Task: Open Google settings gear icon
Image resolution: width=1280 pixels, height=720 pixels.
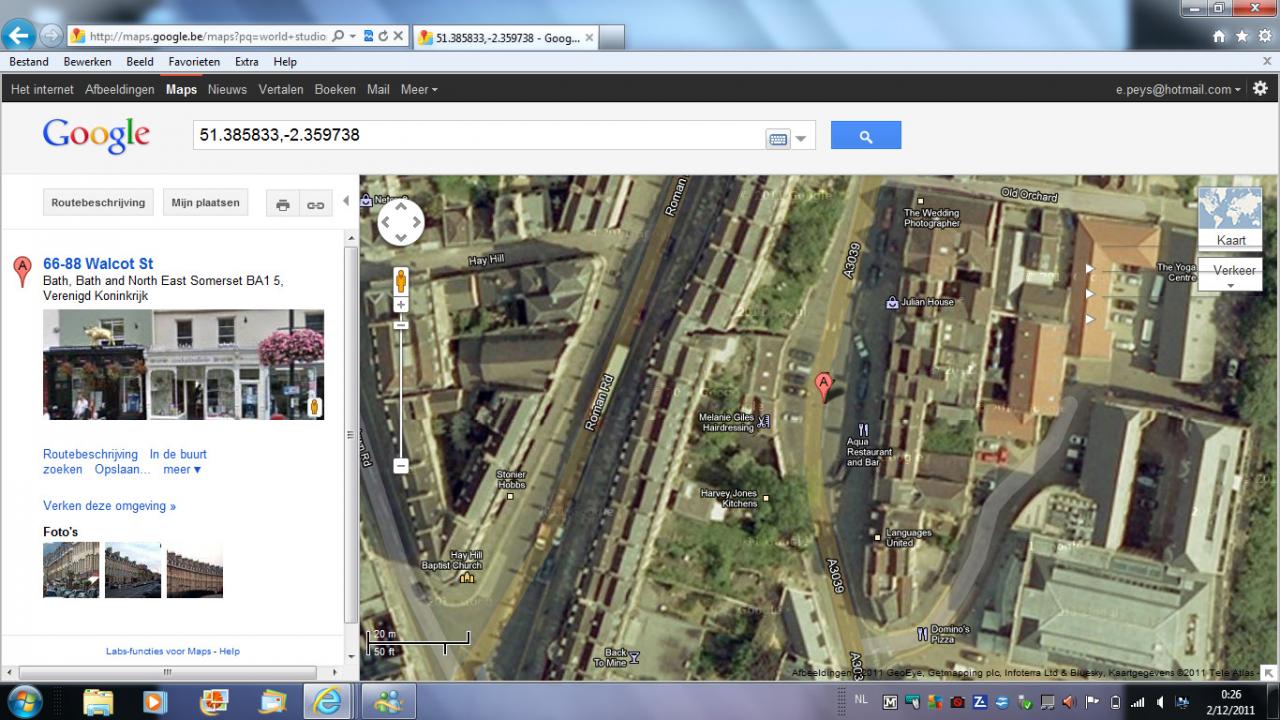Action: (x=1260, y=88)
